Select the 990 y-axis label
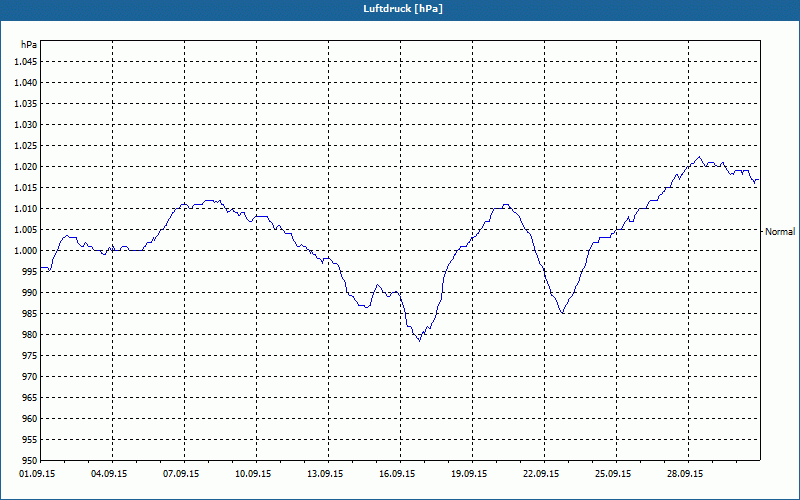Screen dimensions: 800x500 [x=30, y=293]
